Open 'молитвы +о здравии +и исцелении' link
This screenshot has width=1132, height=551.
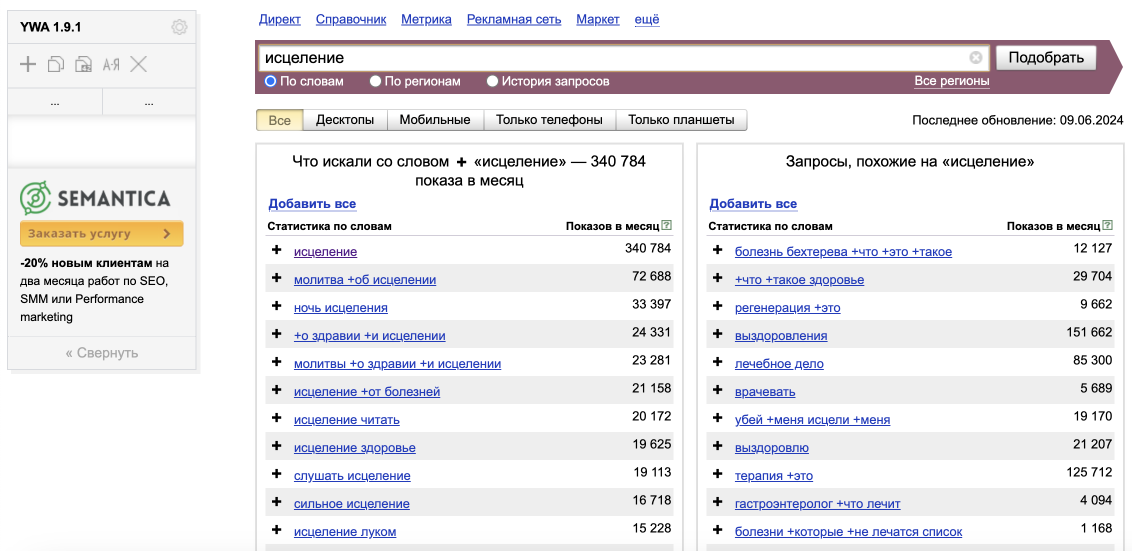click(397, 364)
